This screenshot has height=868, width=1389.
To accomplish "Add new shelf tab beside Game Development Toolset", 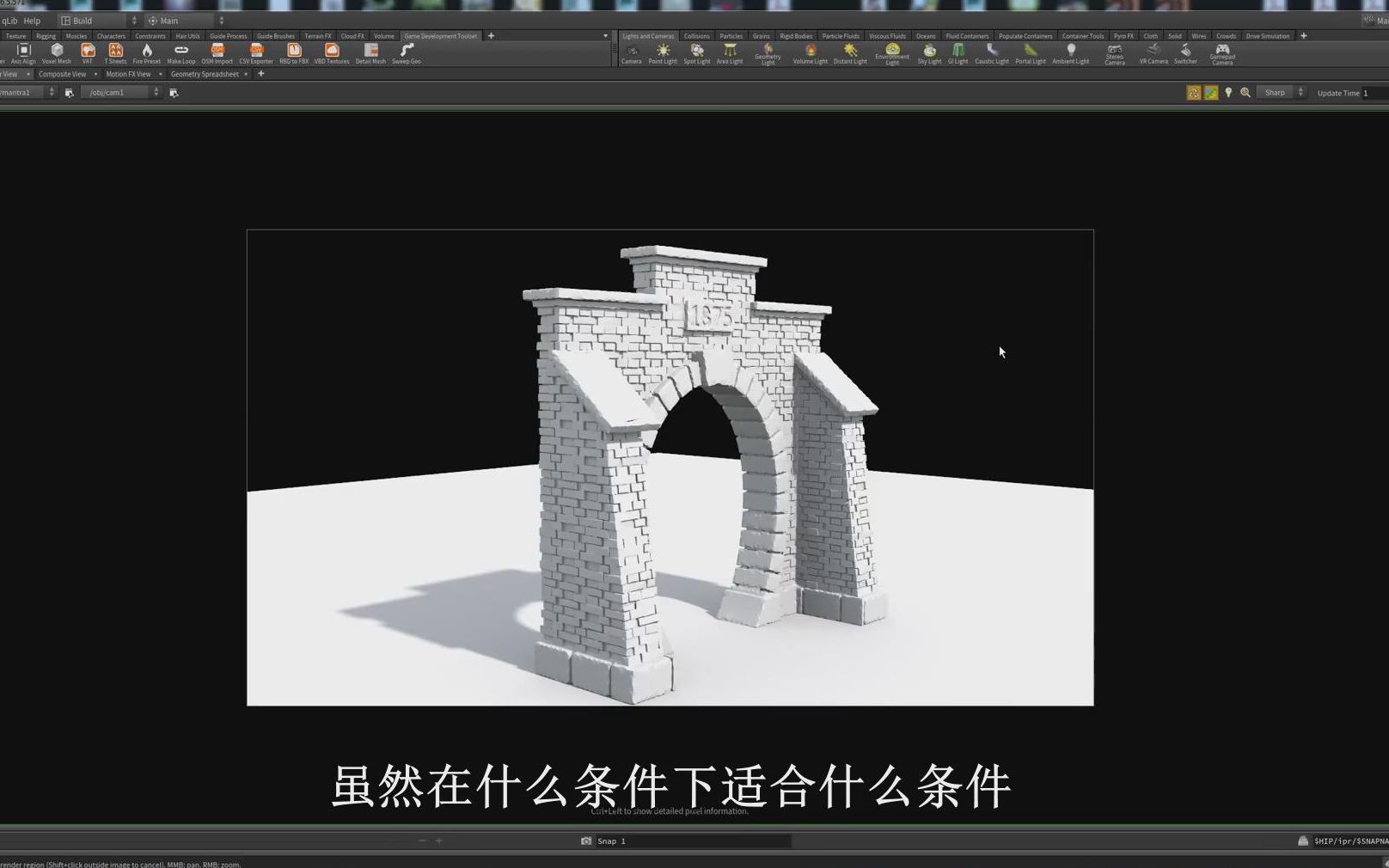I will click(491, 36).
